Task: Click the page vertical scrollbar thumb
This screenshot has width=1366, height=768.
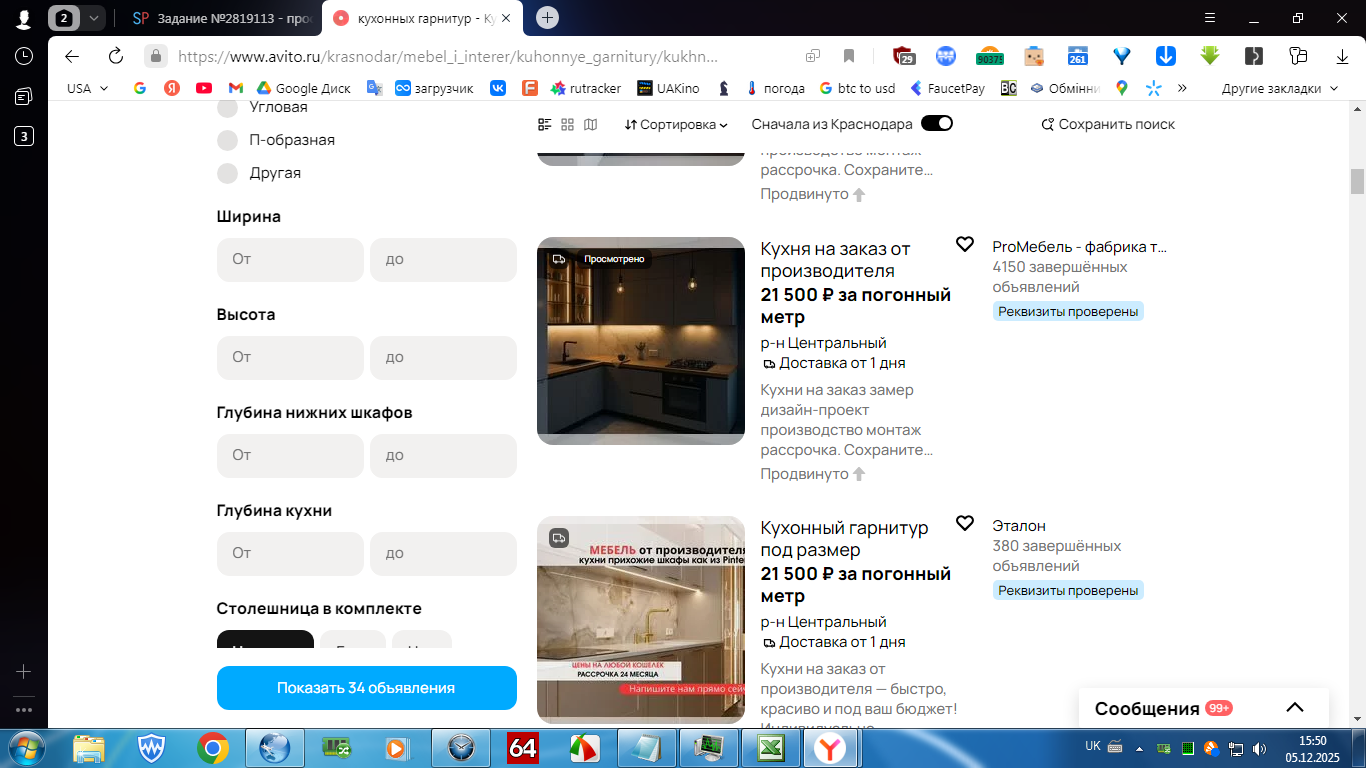Action: [x=1357, y=181]
